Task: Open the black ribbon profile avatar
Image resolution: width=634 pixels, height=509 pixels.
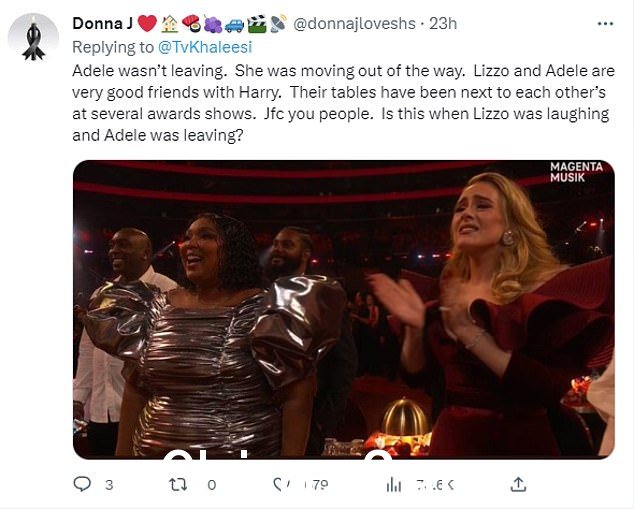Action: (33, 39)
